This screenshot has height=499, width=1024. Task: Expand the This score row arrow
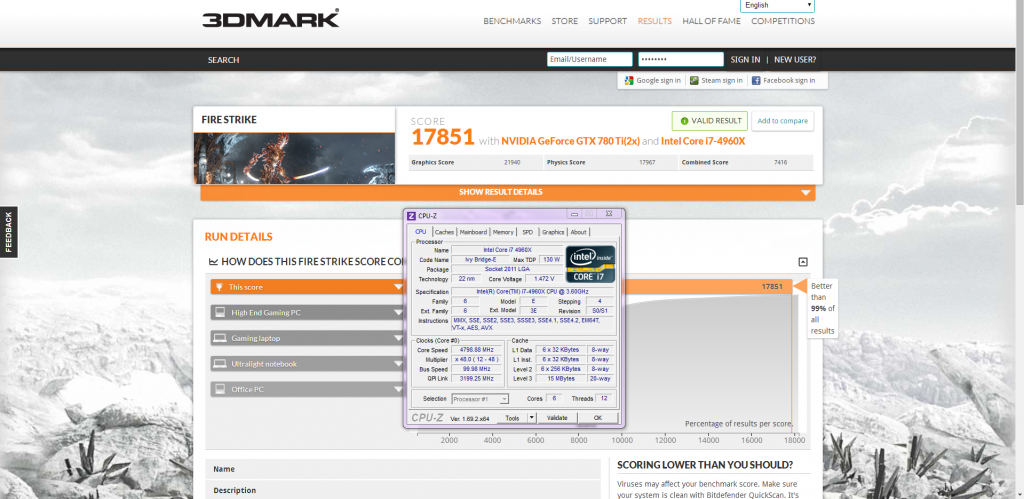(x=398, y=287)
